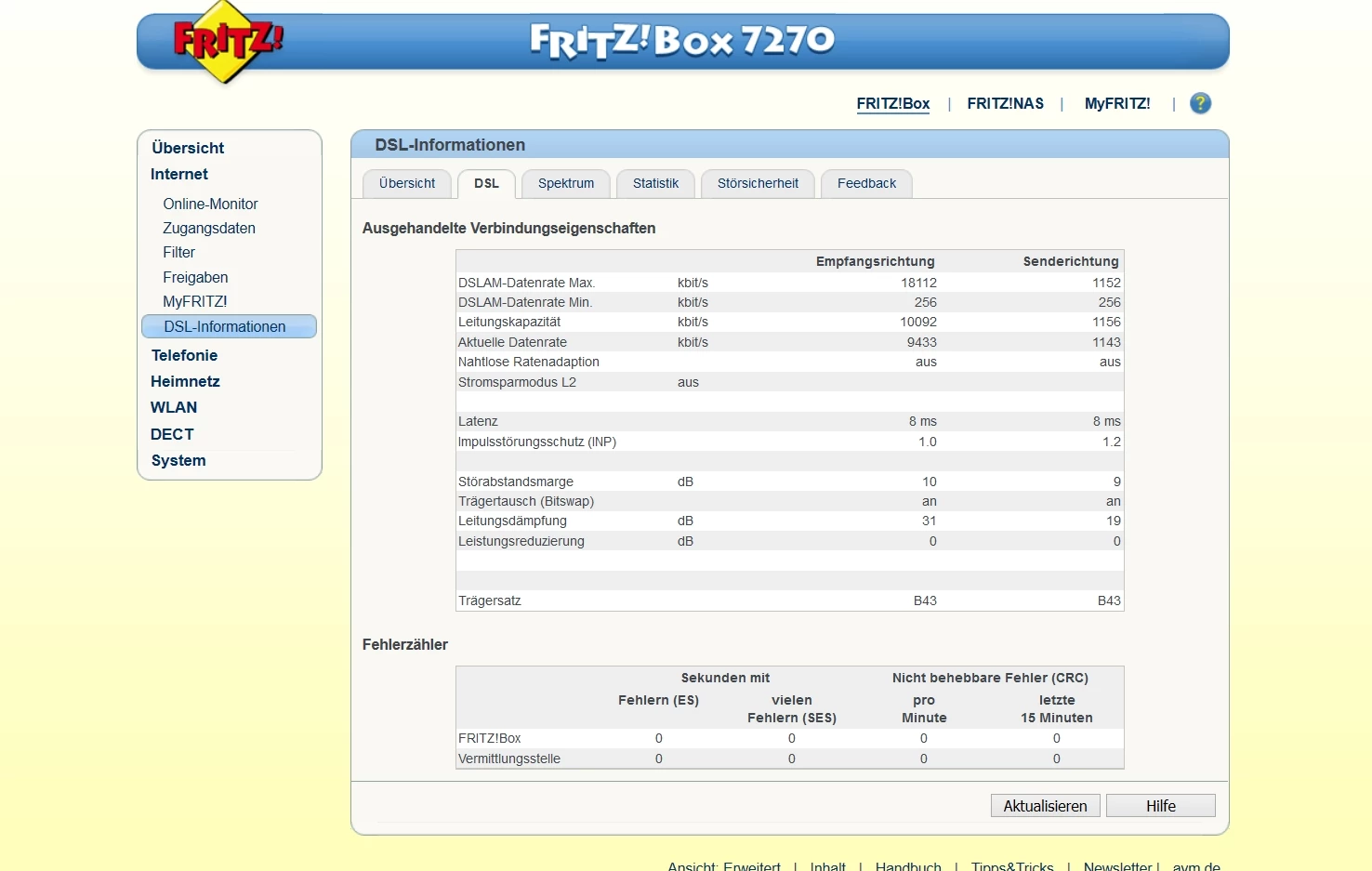1372x871 pixels.
Task: Go to Zugangsdaten in the sidebar
Action: [209, 228]
